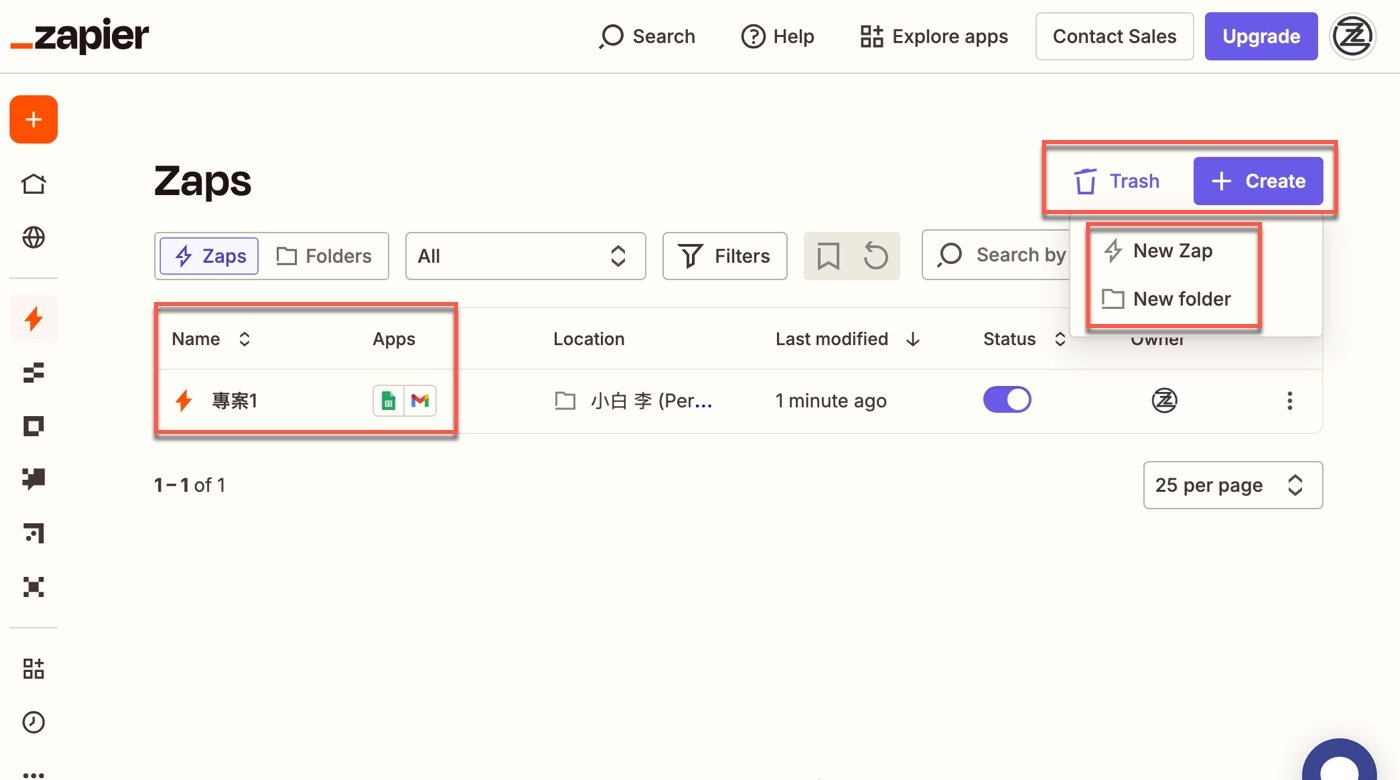Switch to the Zaps tab
The width and height of the screenshot is (1400, 780).
(x=210, y=256)
